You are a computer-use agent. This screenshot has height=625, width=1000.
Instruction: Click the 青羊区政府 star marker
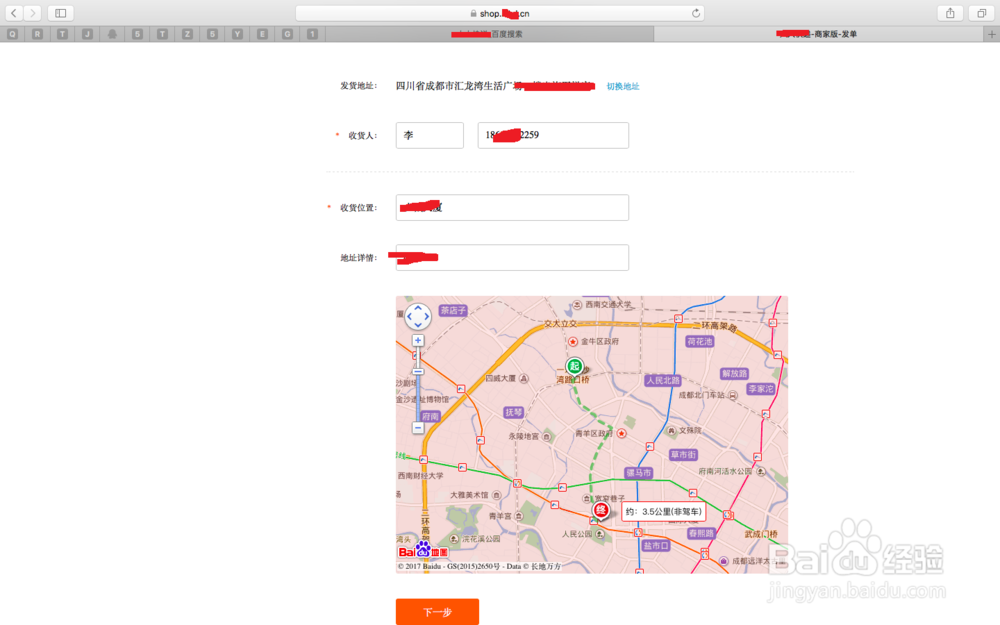click(x=622, y=434)
